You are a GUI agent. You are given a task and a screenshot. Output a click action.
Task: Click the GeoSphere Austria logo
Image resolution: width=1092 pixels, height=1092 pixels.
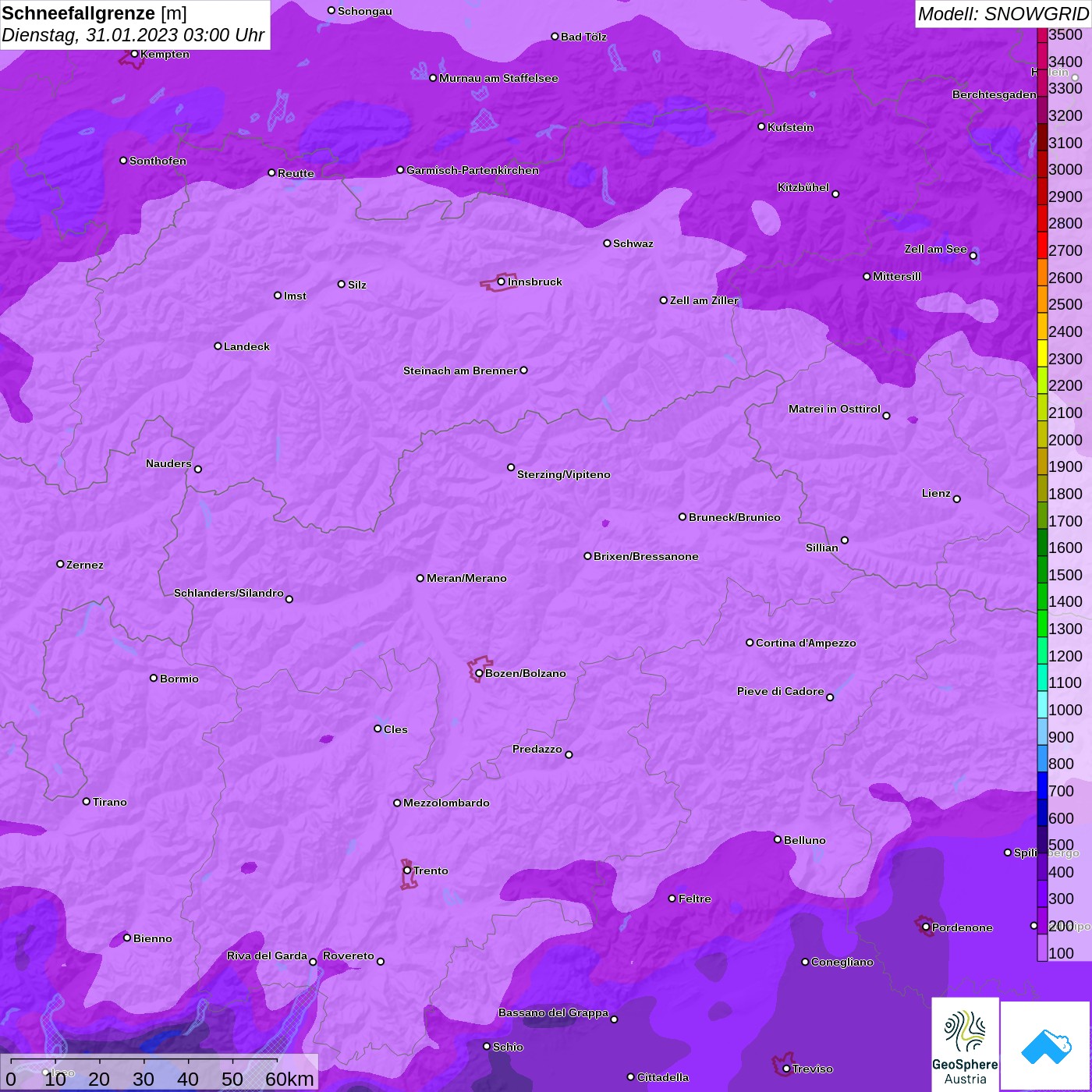click(x=965, y=1044)
